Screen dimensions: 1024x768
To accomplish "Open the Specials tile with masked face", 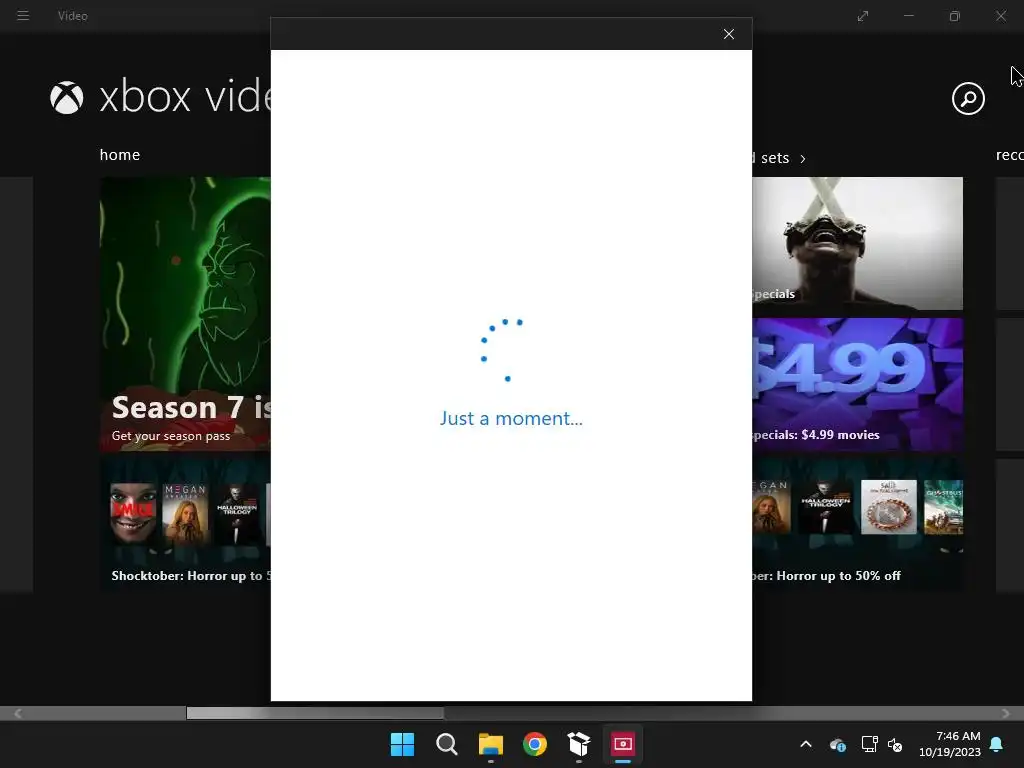I will [857, 243].
